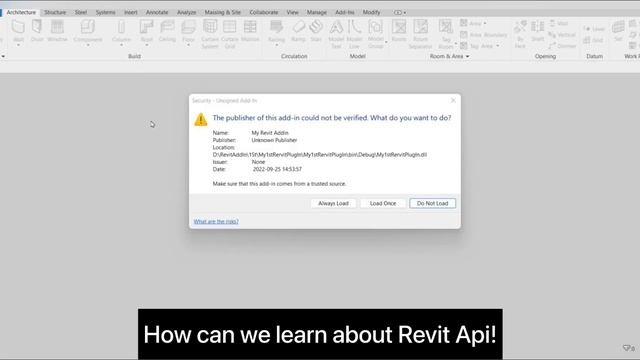Select the Window tool icon
Viewport: 640px width, 360px height.
[57, 27]
